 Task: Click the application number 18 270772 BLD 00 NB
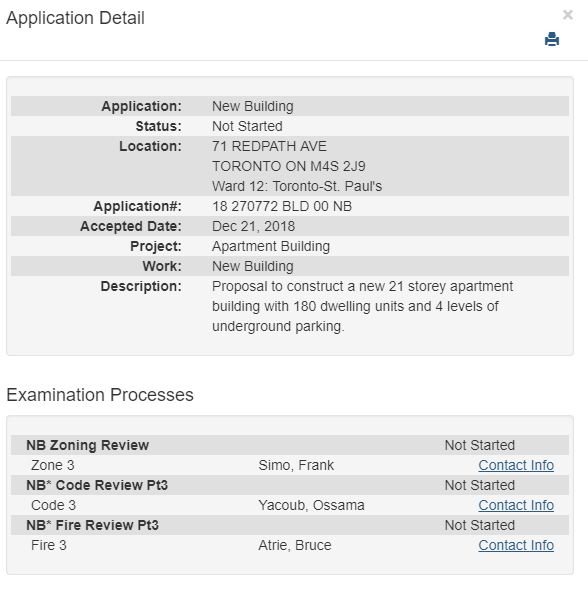click(x=282, y=206)
